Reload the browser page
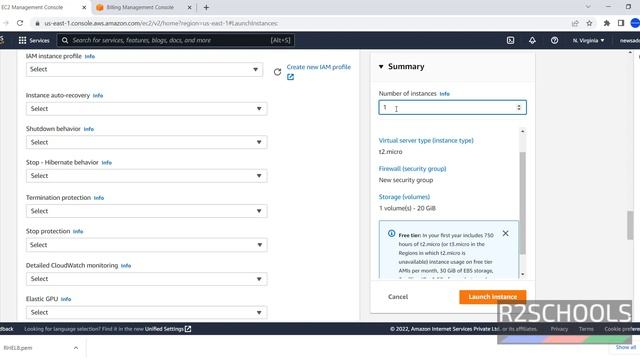The image size is (640, 360). (x=20, y=23)
